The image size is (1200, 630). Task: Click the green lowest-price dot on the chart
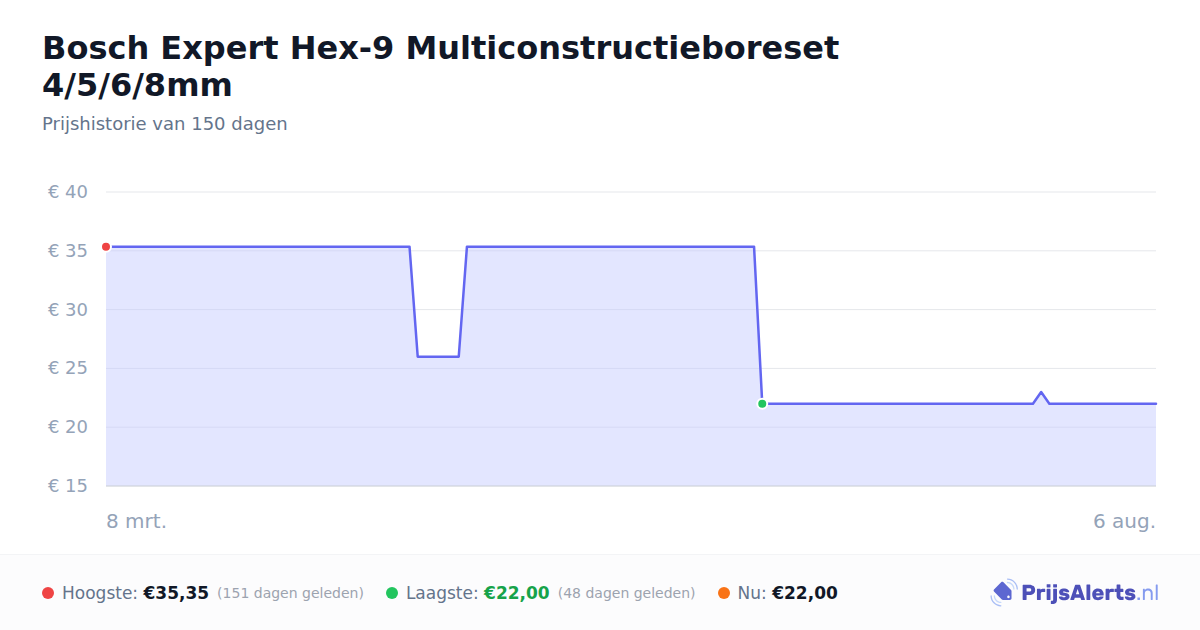tap(762, 404)
